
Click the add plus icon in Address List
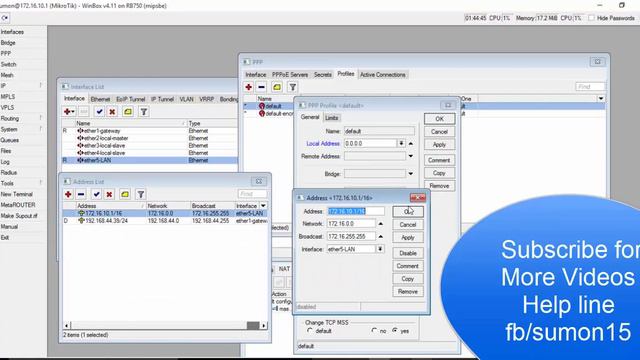tap(68, 194)
